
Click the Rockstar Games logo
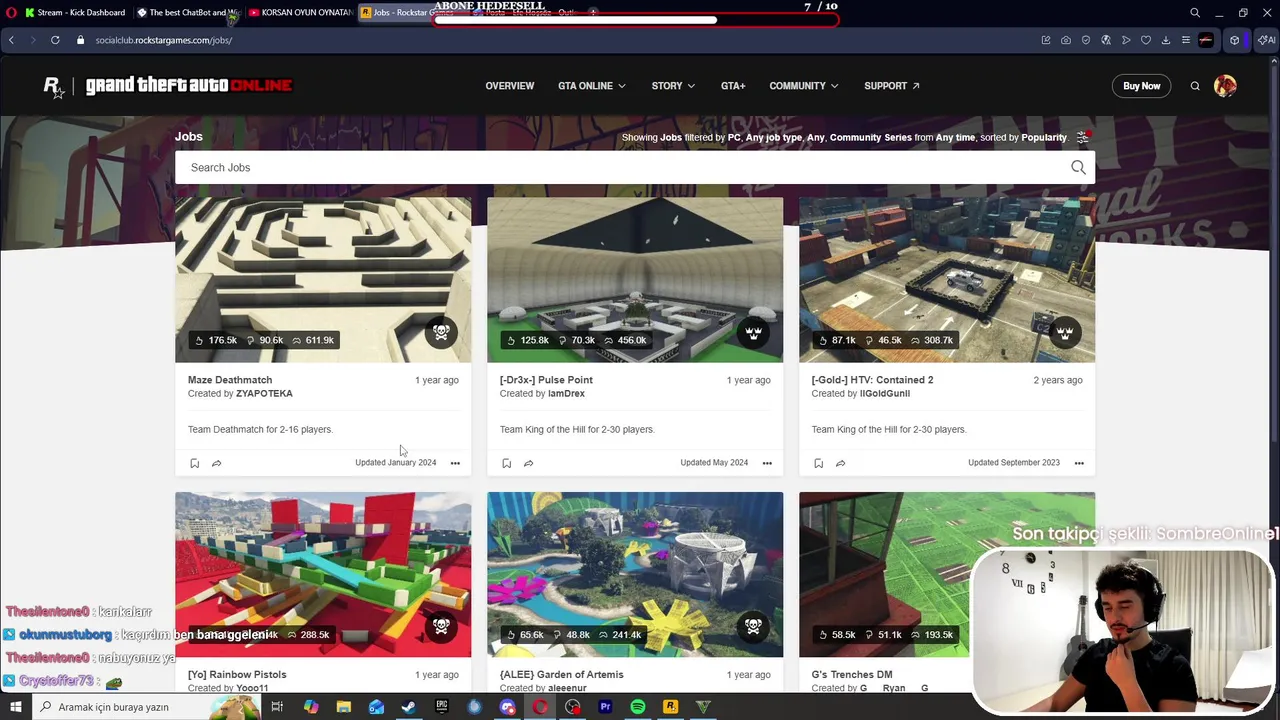54,87
